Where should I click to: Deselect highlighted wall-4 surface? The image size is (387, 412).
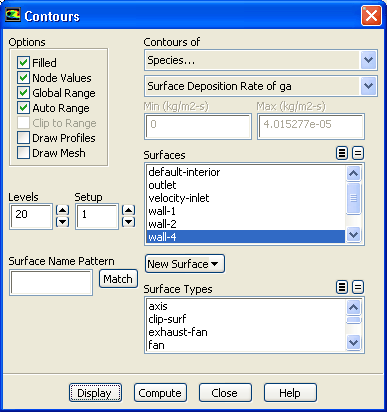pyautogui.click(x=246, y=237)
